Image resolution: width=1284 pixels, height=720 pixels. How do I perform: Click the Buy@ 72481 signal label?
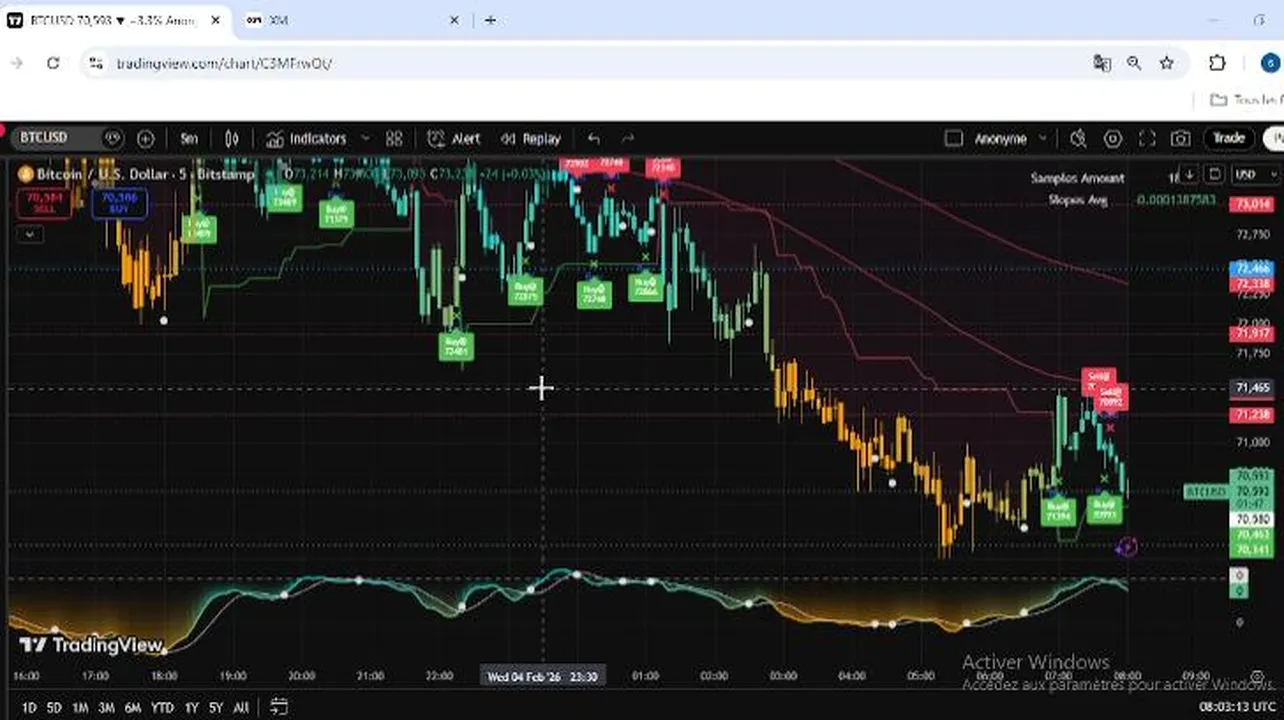[x=456, y=346]
